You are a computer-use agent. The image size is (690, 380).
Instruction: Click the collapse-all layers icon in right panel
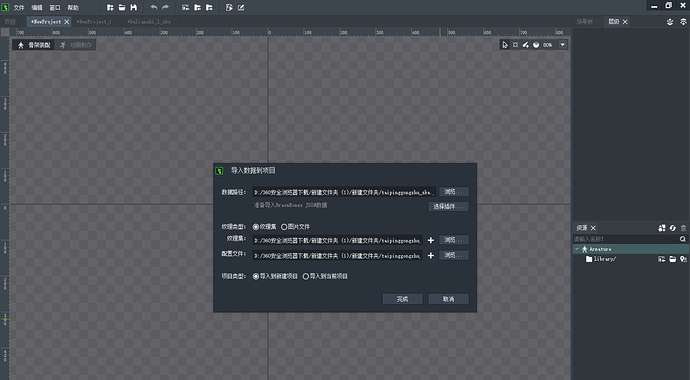670,22
